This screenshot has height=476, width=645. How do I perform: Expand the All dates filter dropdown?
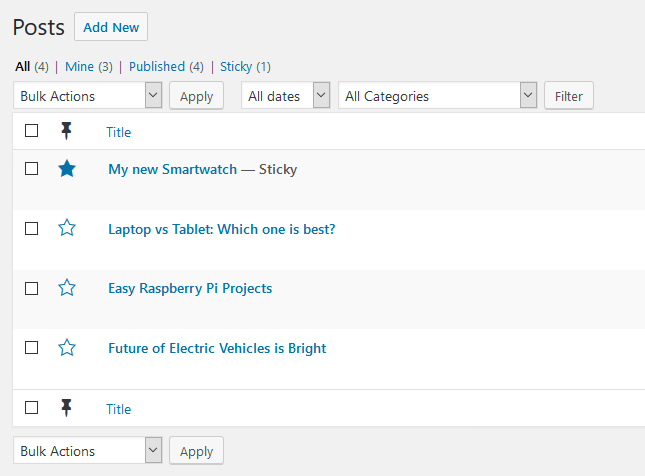click(x=286, y=96)
